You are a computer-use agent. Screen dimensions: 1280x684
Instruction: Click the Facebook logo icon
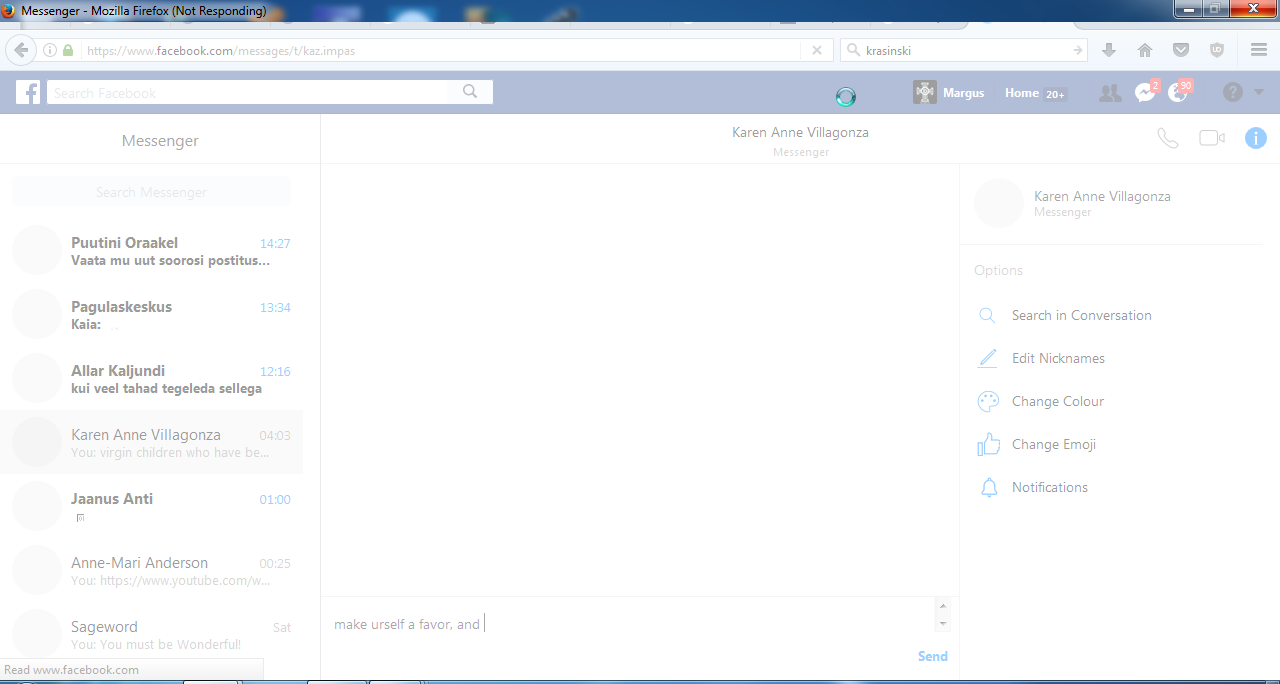(28, 92)
